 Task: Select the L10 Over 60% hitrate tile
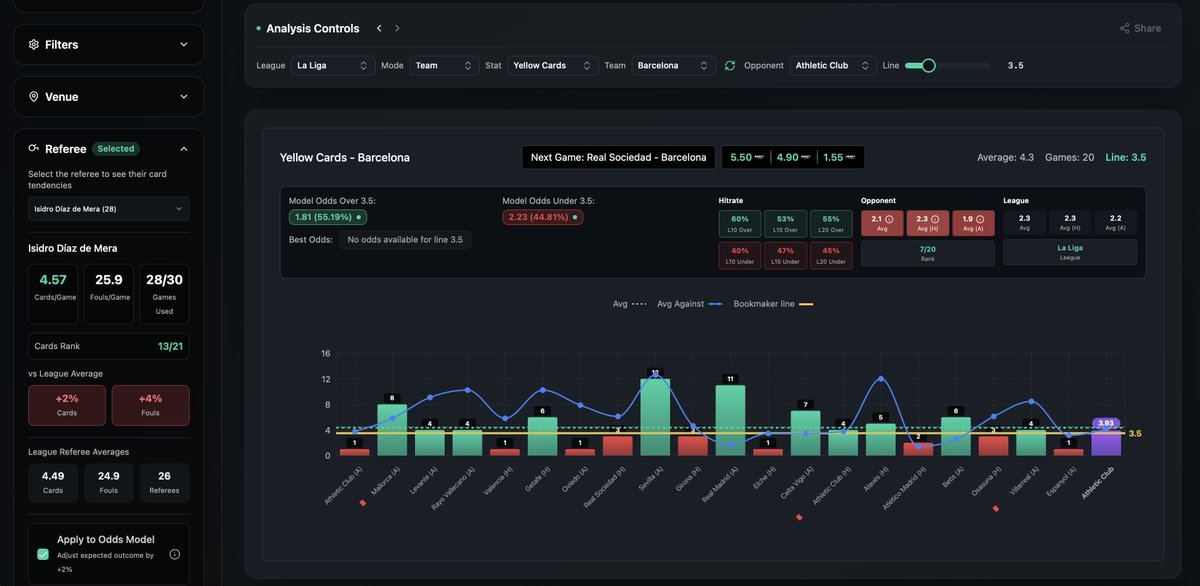(740, 224)
